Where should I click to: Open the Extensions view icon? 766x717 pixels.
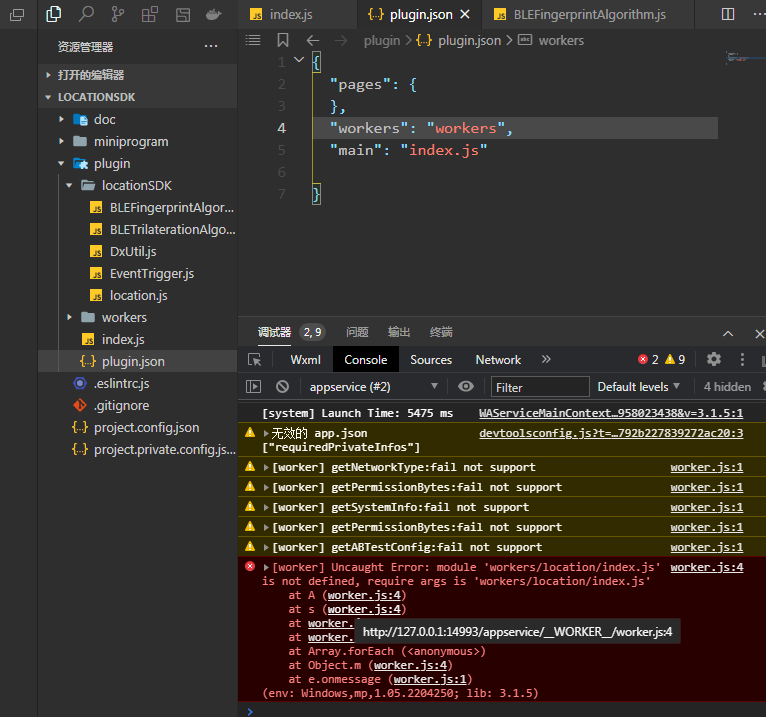149,15
